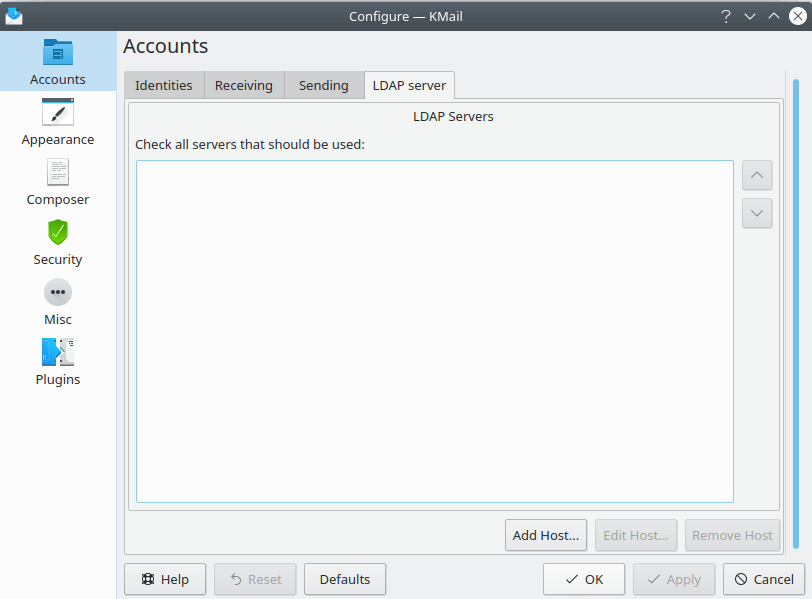Switch to the Sending tab
This screenshot has height=599, width=812.
[323, 85]
